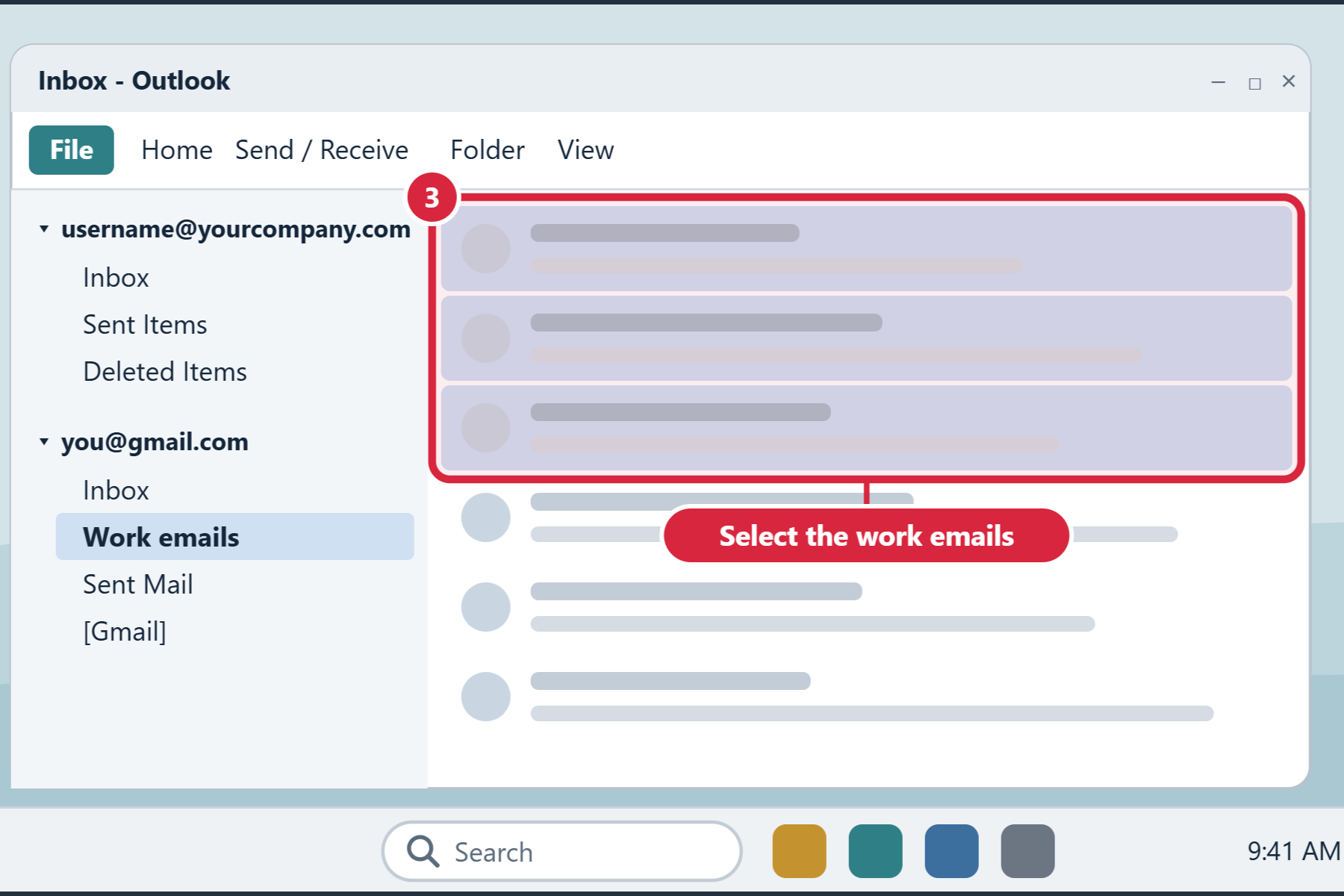The height and width of the screenshot is (896, 1344).
Task: Open the Sent Mail folder
Action: click(x=138, y=585)
